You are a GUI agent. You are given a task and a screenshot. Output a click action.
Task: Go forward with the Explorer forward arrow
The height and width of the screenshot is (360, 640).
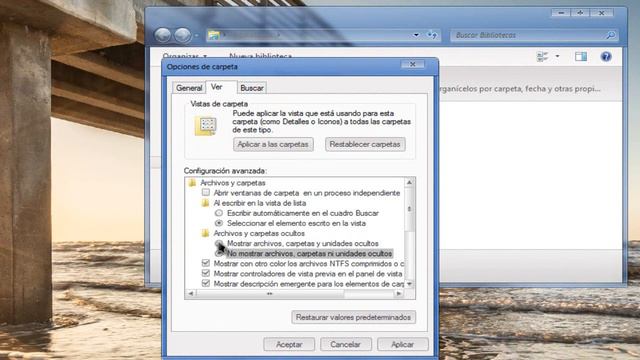182,36
